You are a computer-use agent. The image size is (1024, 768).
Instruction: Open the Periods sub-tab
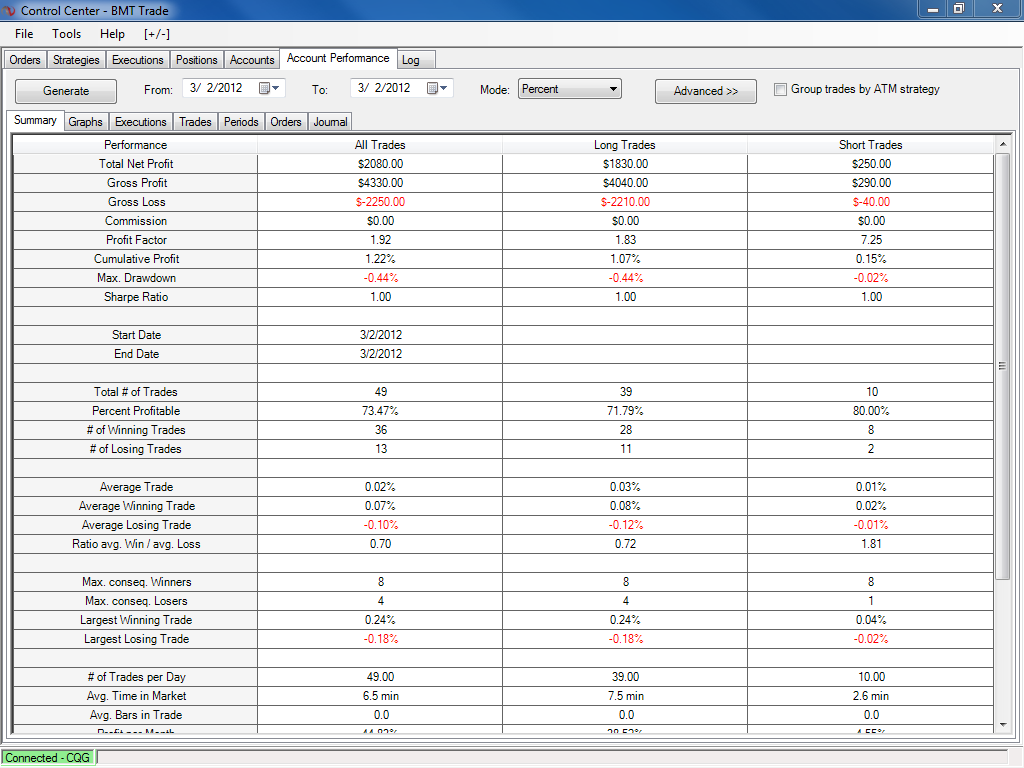[x=241, y=122]
